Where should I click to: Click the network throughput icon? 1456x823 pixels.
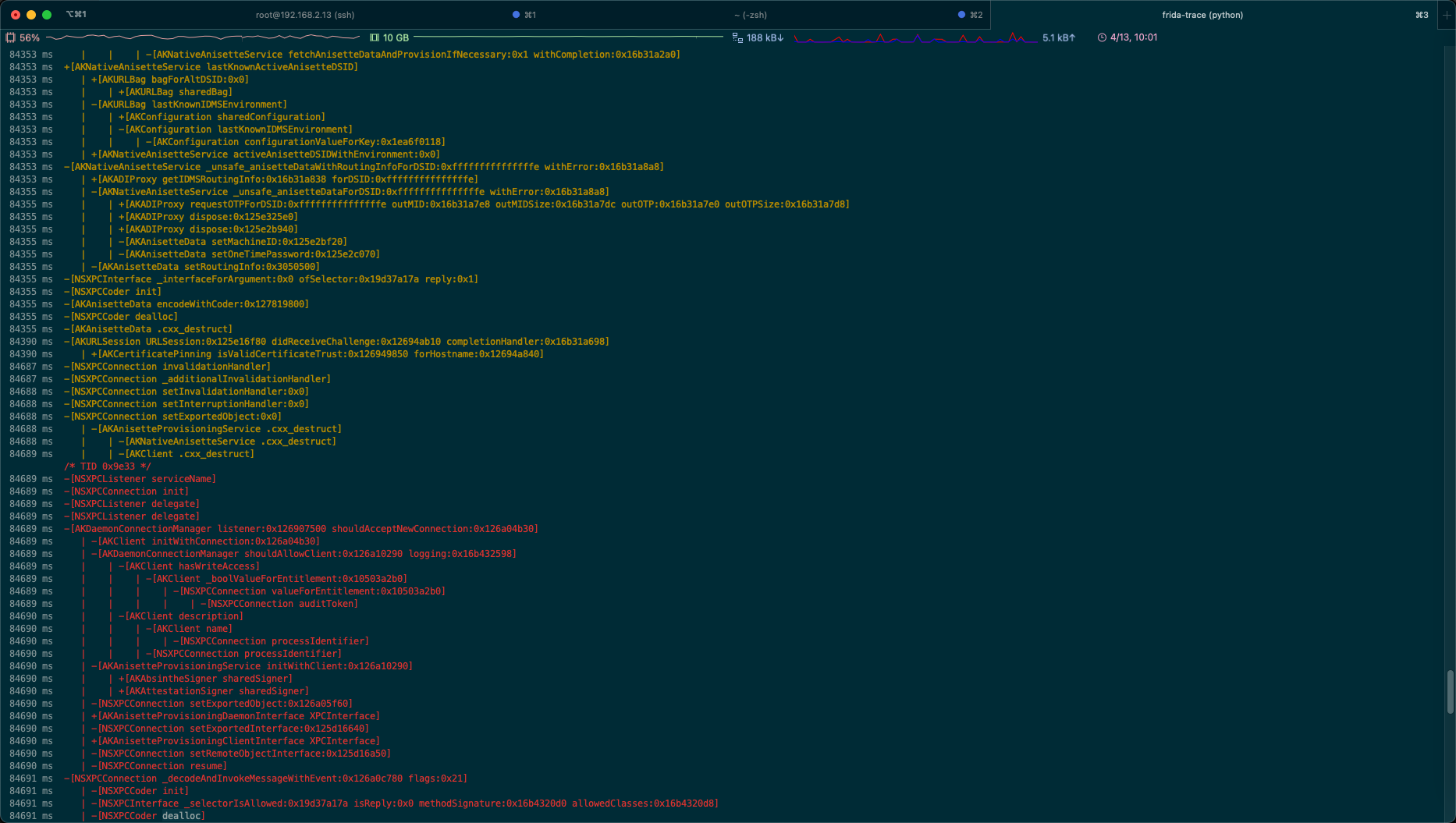point(737,37)
